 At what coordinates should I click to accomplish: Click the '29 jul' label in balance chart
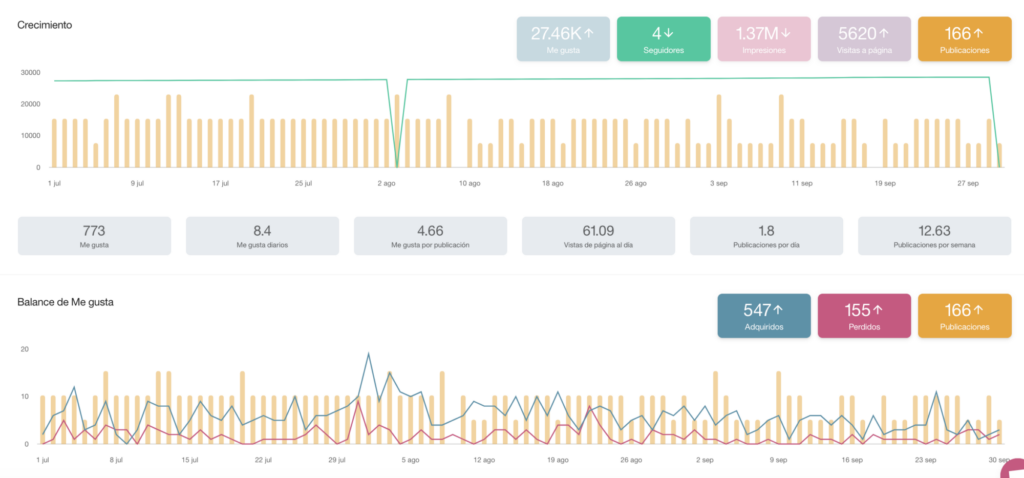(x=336, y=460)
